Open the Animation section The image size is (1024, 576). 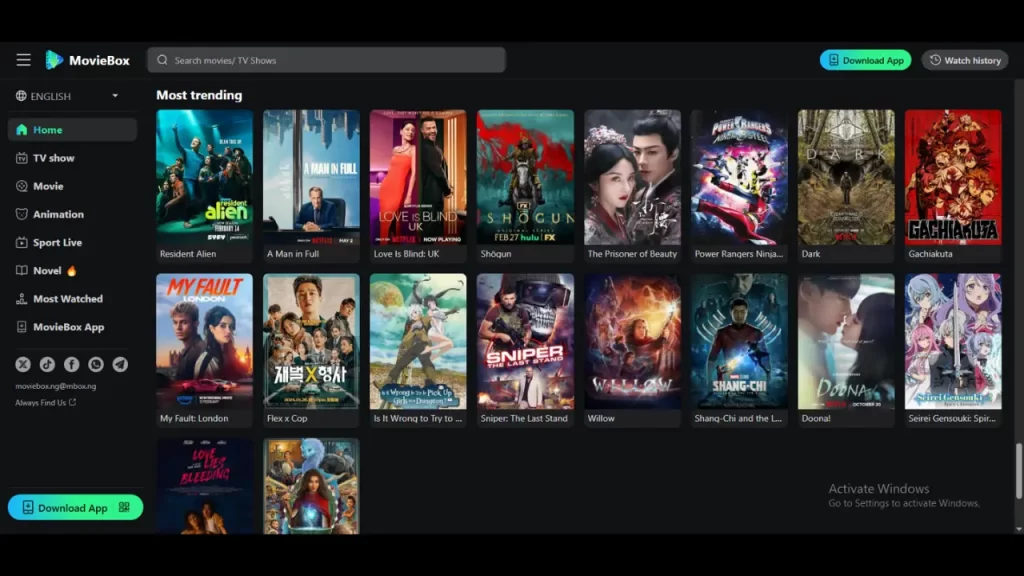coord(72,214)
